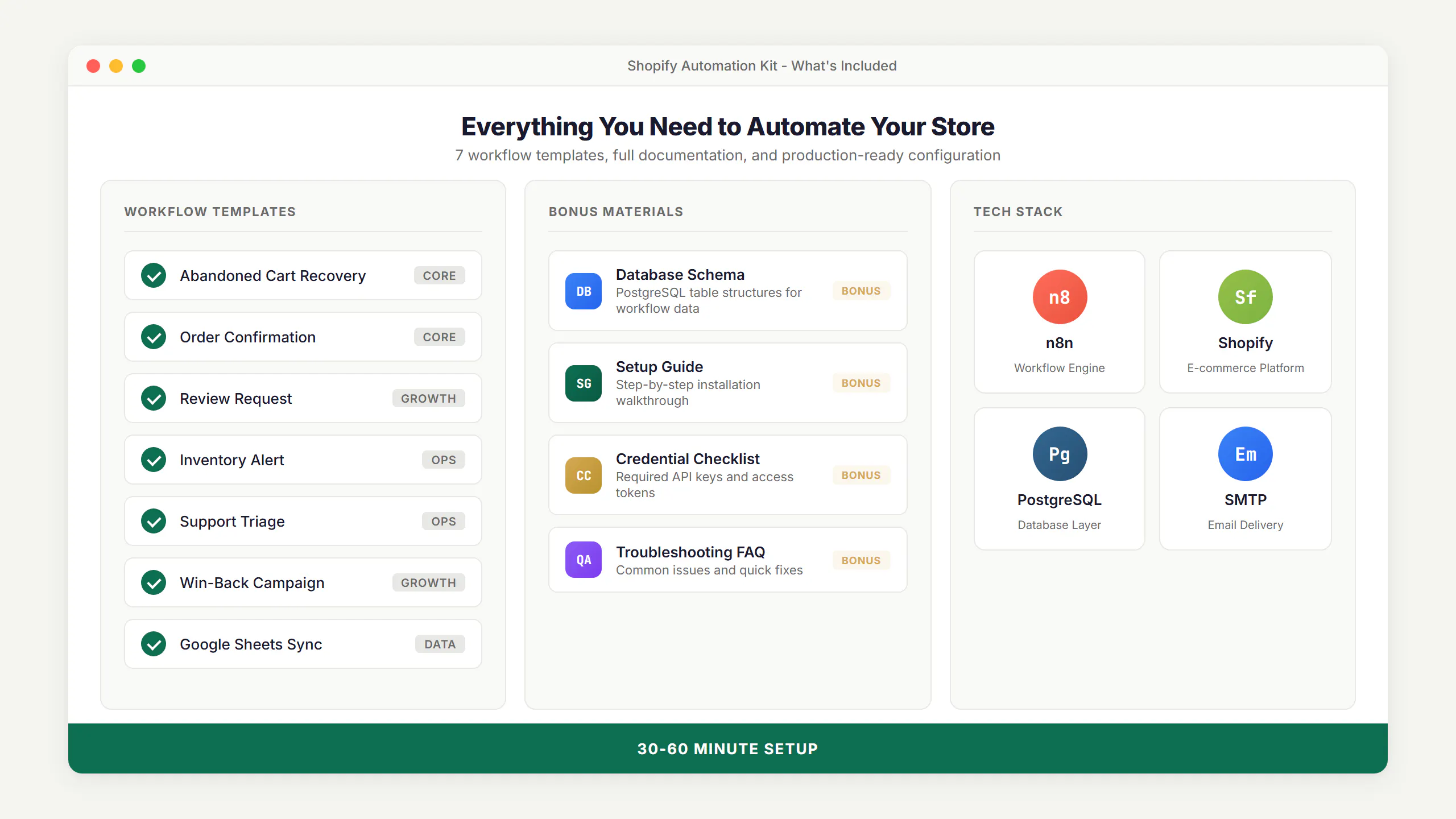The width and height of the screenshot is (1456, 819).
Task: Click the 'Common issues and quick fixes' description
Action: 709,570
